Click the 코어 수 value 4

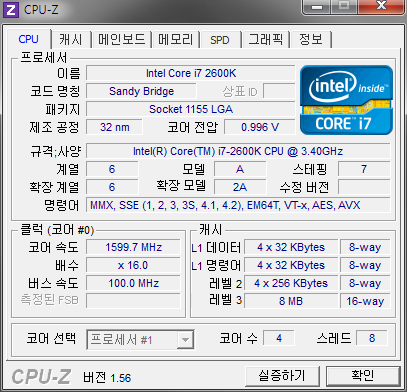[279, 338]
